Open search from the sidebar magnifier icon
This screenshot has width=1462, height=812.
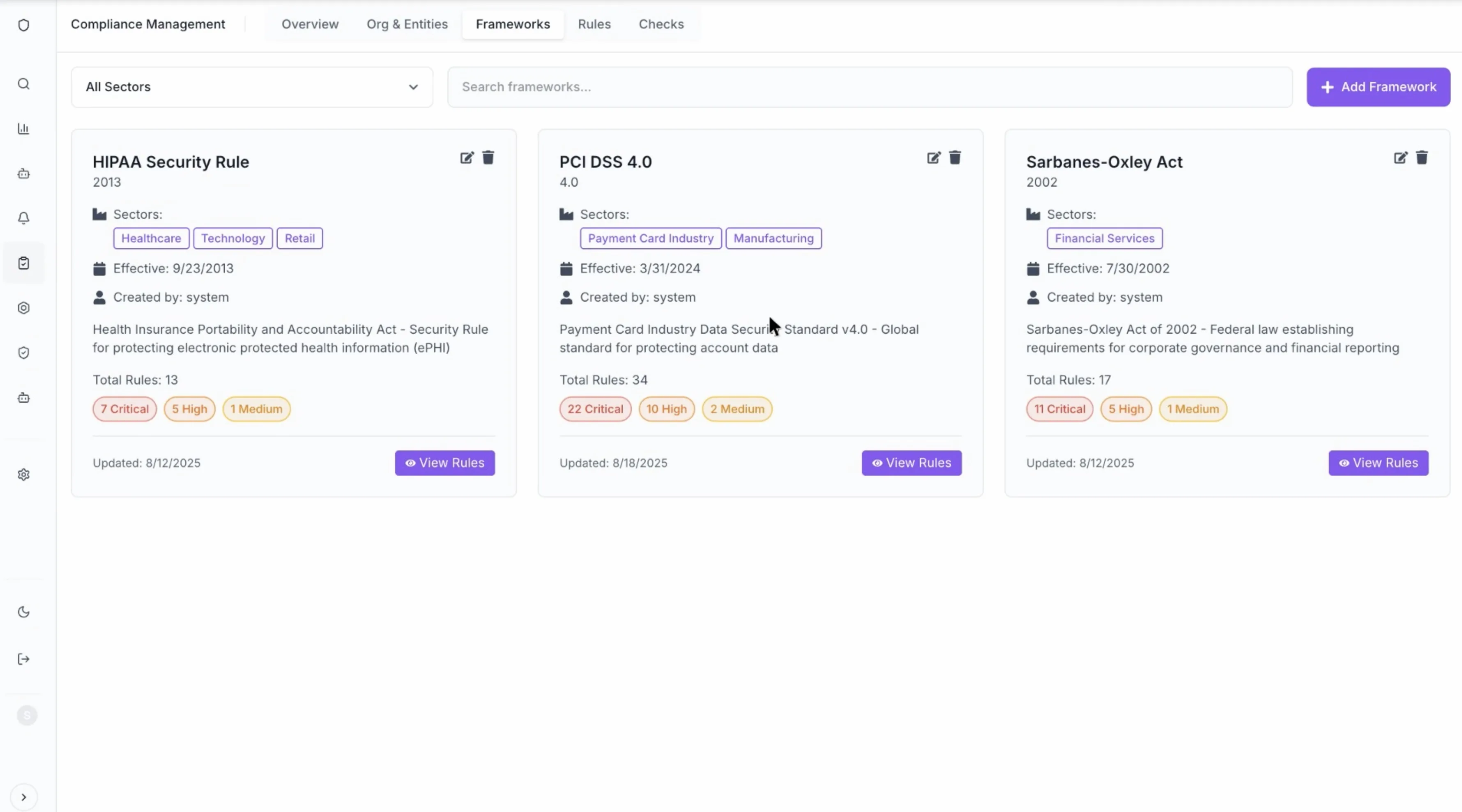pyautogui.click(x=23, y=84)
